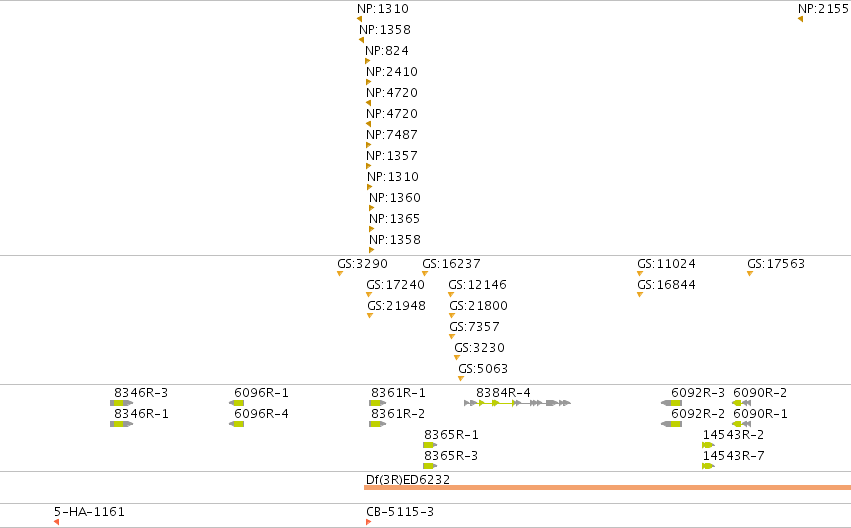Select the NP:2155 insertion marker
The image size is (851, 528).
tap(800, 20)
